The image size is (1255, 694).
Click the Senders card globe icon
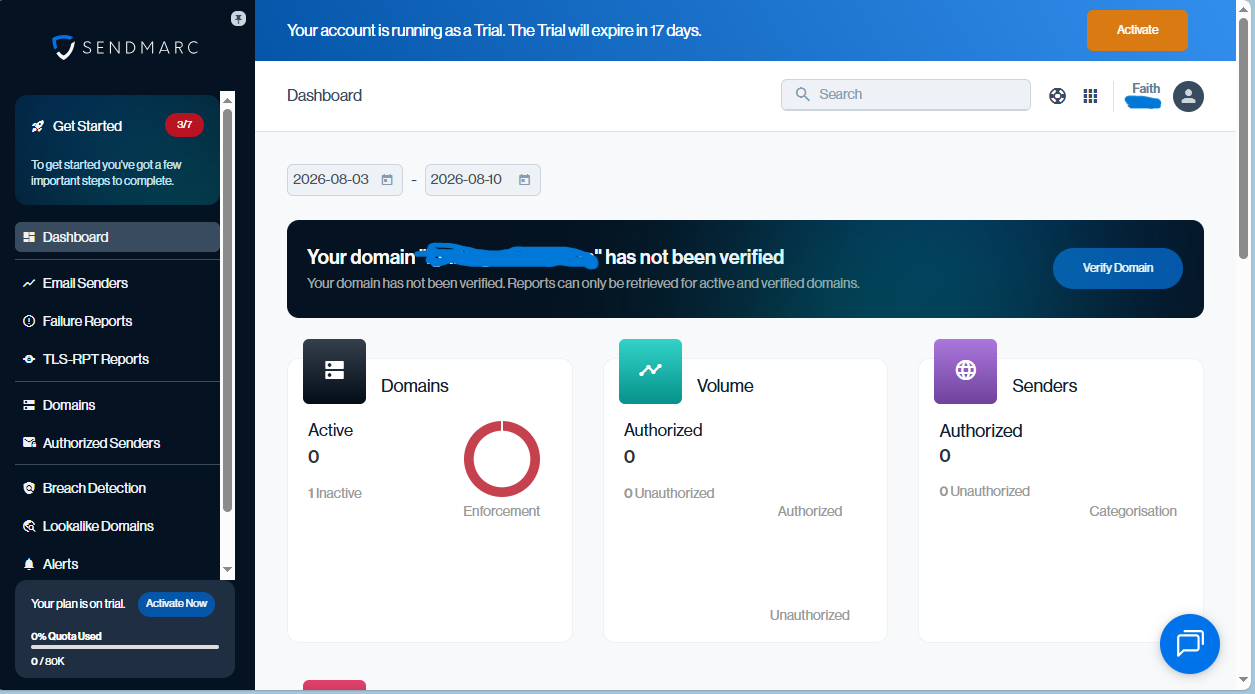coord(965,371)
